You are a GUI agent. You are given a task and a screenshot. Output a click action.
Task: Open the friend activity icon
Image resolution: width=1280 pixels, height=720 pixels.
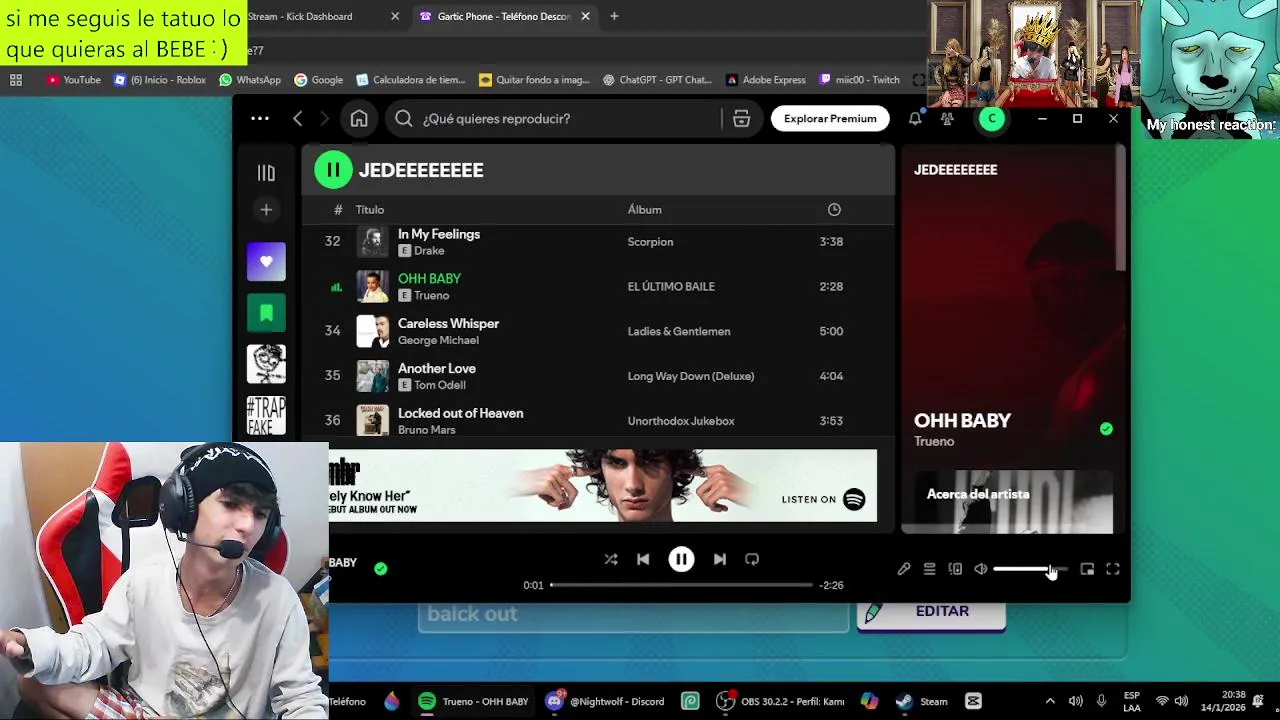pos(947,118)
